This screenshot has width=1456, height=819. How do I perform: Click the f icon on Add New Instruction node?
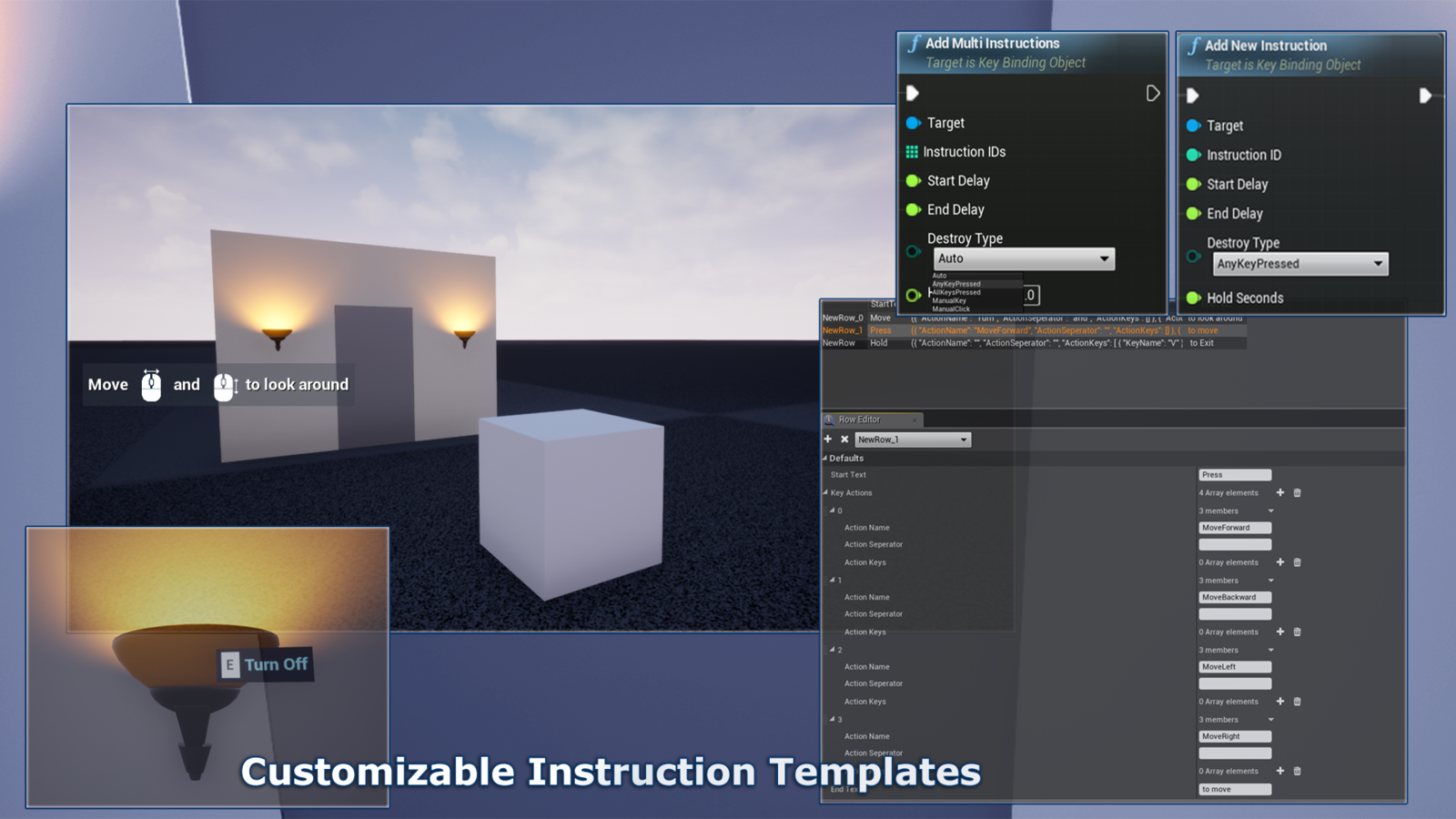tap(1193, 45)
